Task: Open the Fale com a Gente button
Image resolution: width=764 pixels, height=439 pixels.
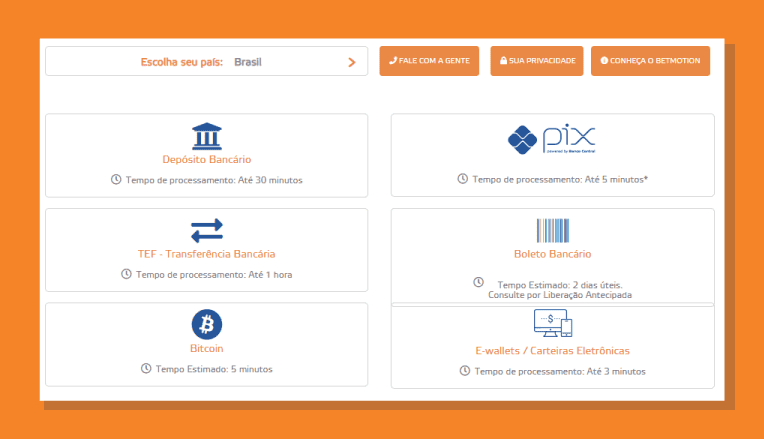Action: (x=429, y=61)
